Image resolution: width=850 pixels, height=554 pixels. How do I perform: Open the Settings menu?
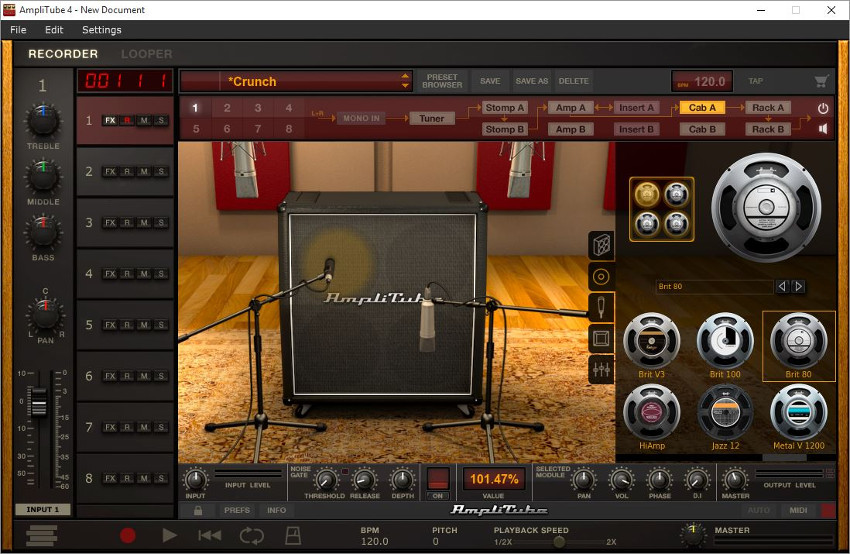pos(101,30)
